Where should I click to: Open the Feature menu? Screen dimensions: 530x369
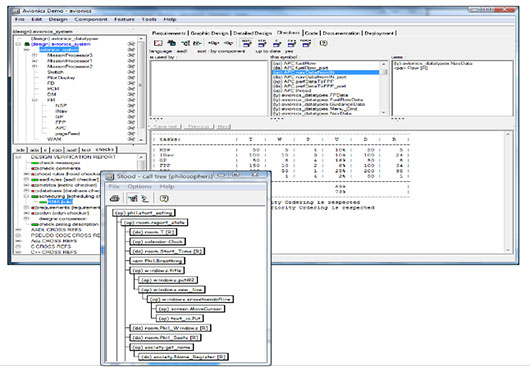124,19
